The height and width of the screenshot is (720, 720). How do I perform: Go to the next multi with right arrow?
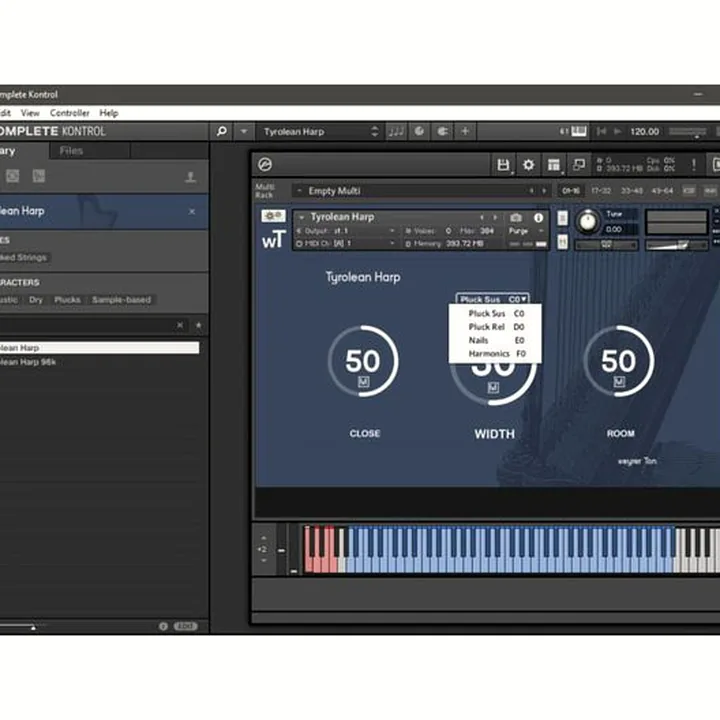pos(544,191)
